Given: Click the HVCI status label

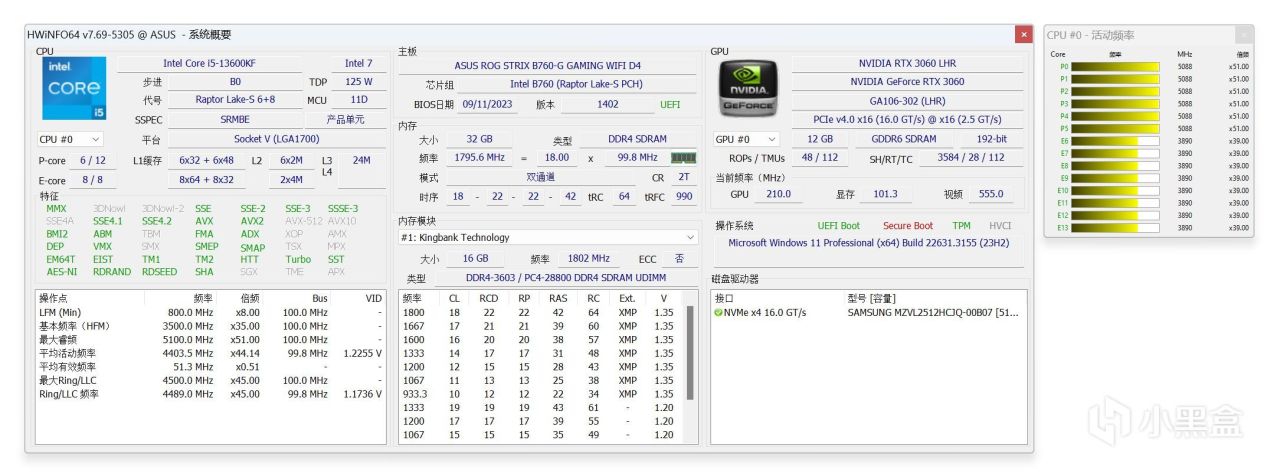Looking at the screenshot, I should pos(1000,226).
